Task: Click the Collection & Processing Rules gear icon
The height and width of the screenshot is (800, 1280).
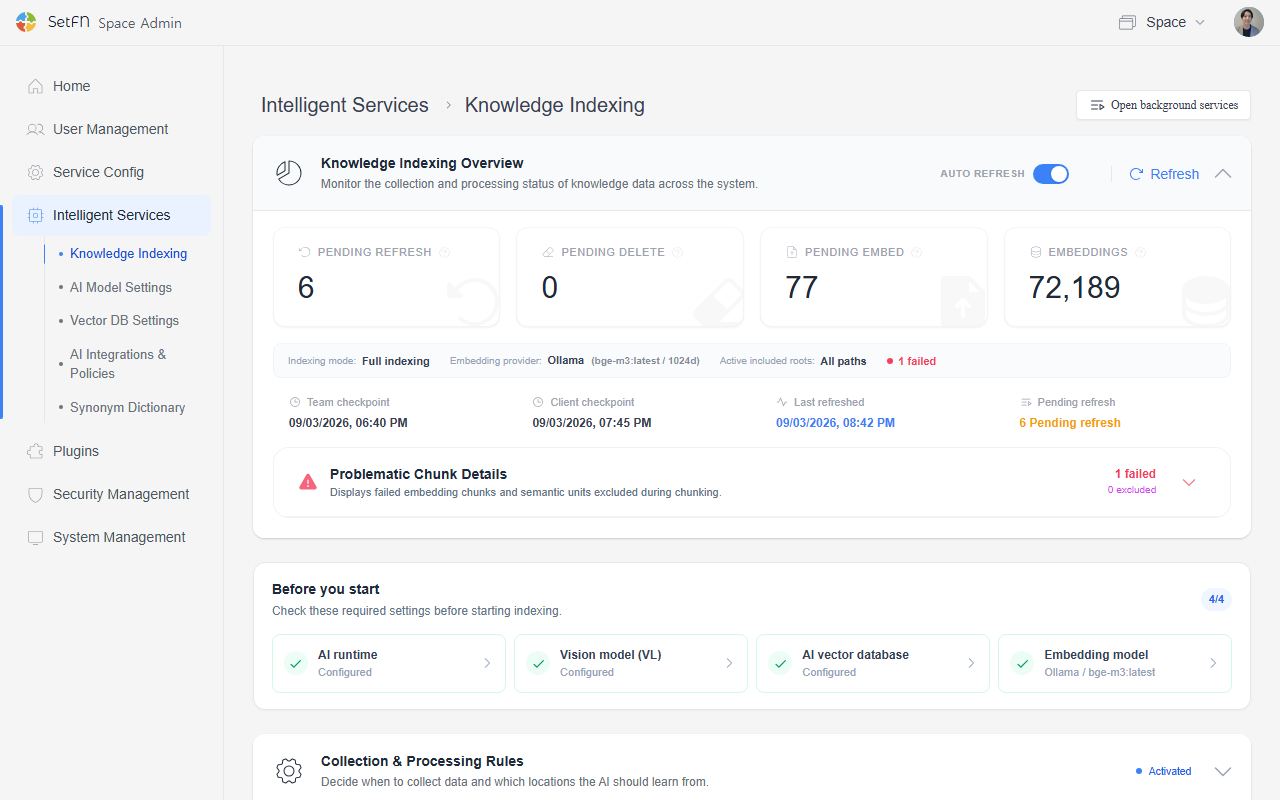Action: pos(289,771)
